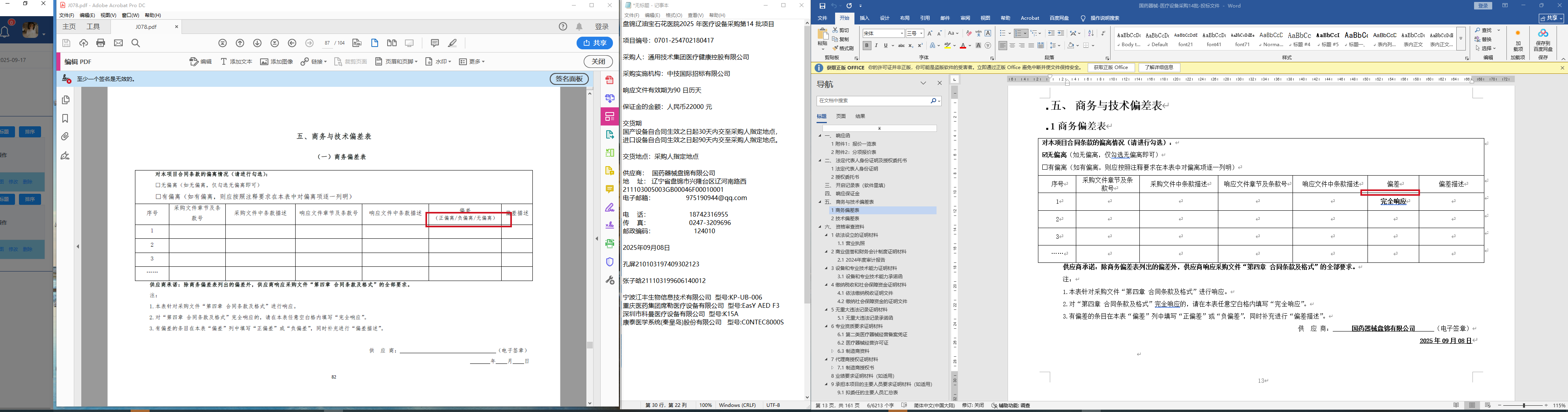Viewport: 1568px width, 412px height.
Task: Open the 签名面板 button
Action: 569,79
